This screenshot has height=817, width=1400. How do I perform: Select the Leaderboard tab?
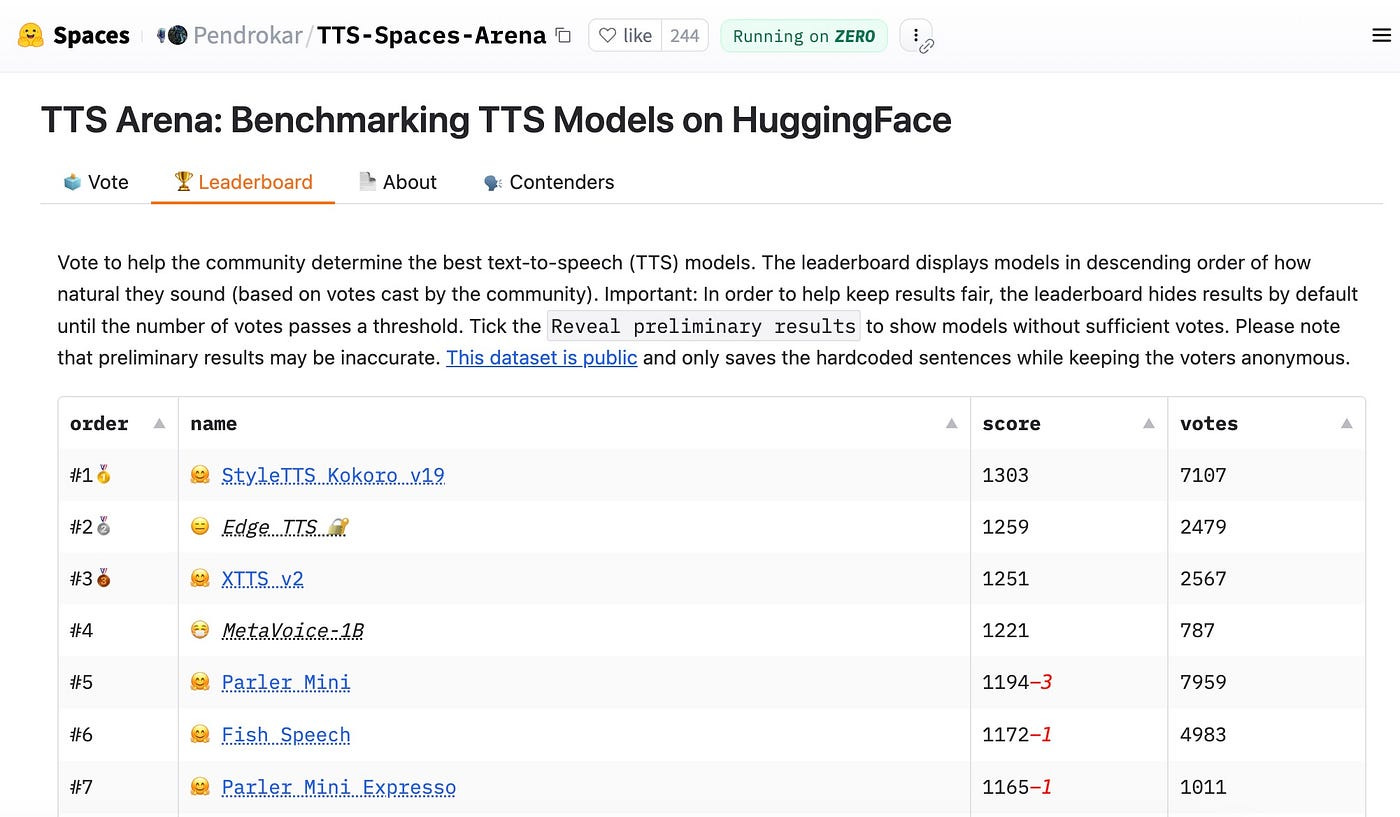click(243, 182)
